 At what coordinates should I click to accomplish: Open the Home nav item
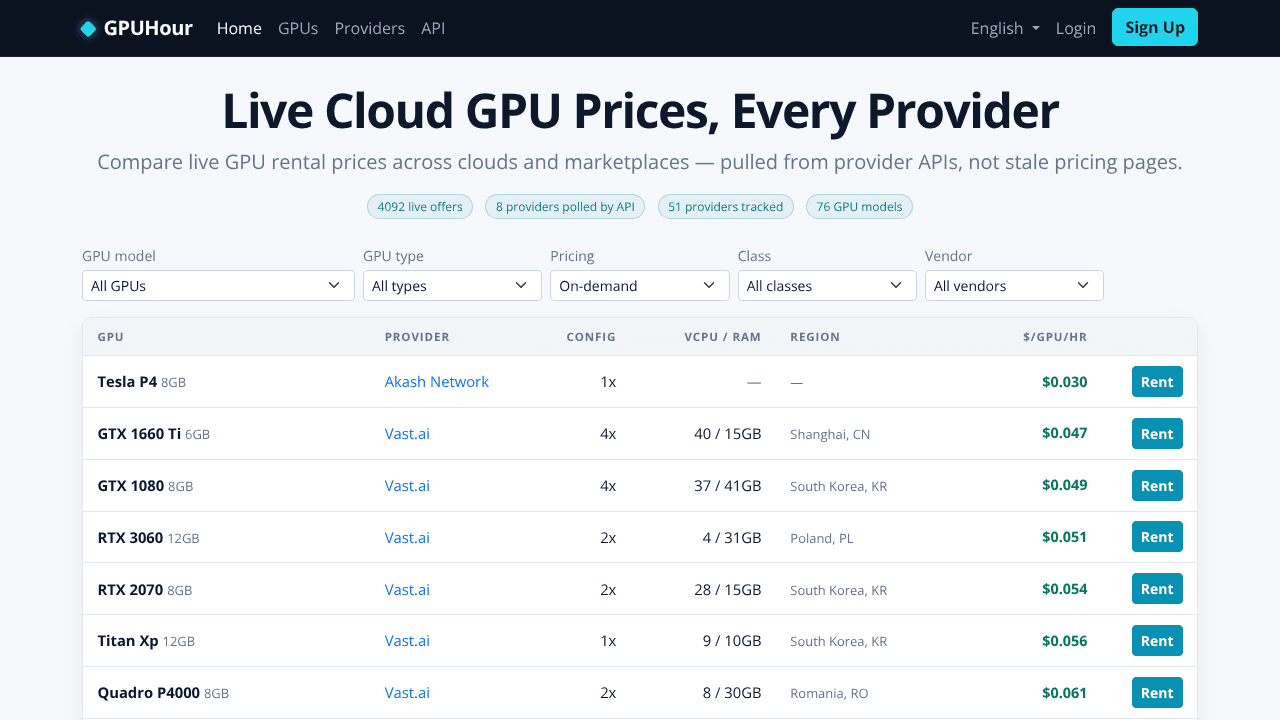(239, 28)
